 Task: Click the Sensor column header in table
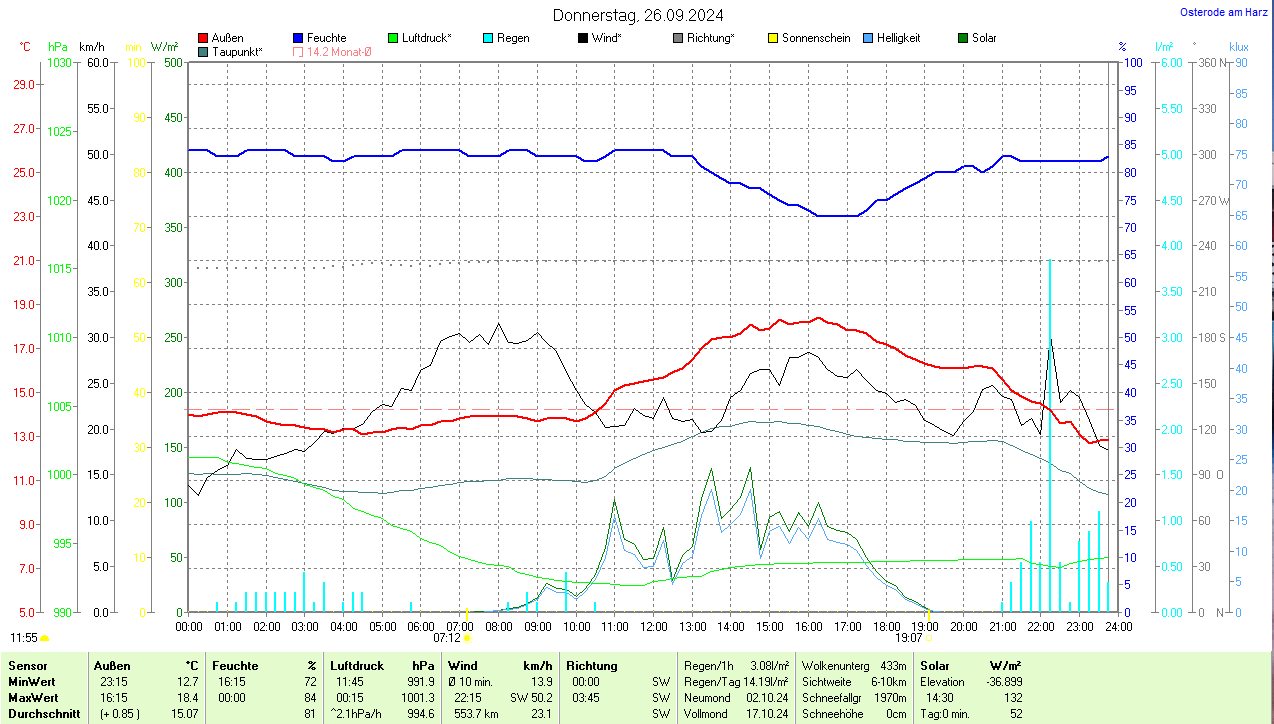[x=27, y=665]
